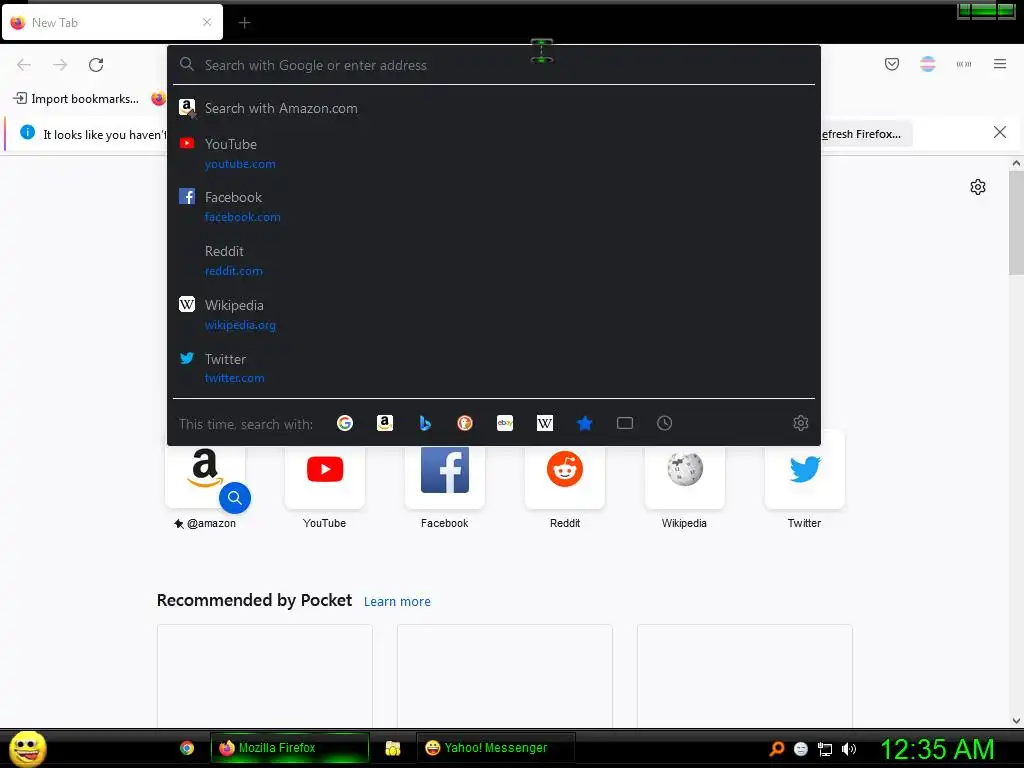Viewport: 1024px width, 768px height.
Task: Select the Reddit suggestion row
Action: click(x=494, y=261)
